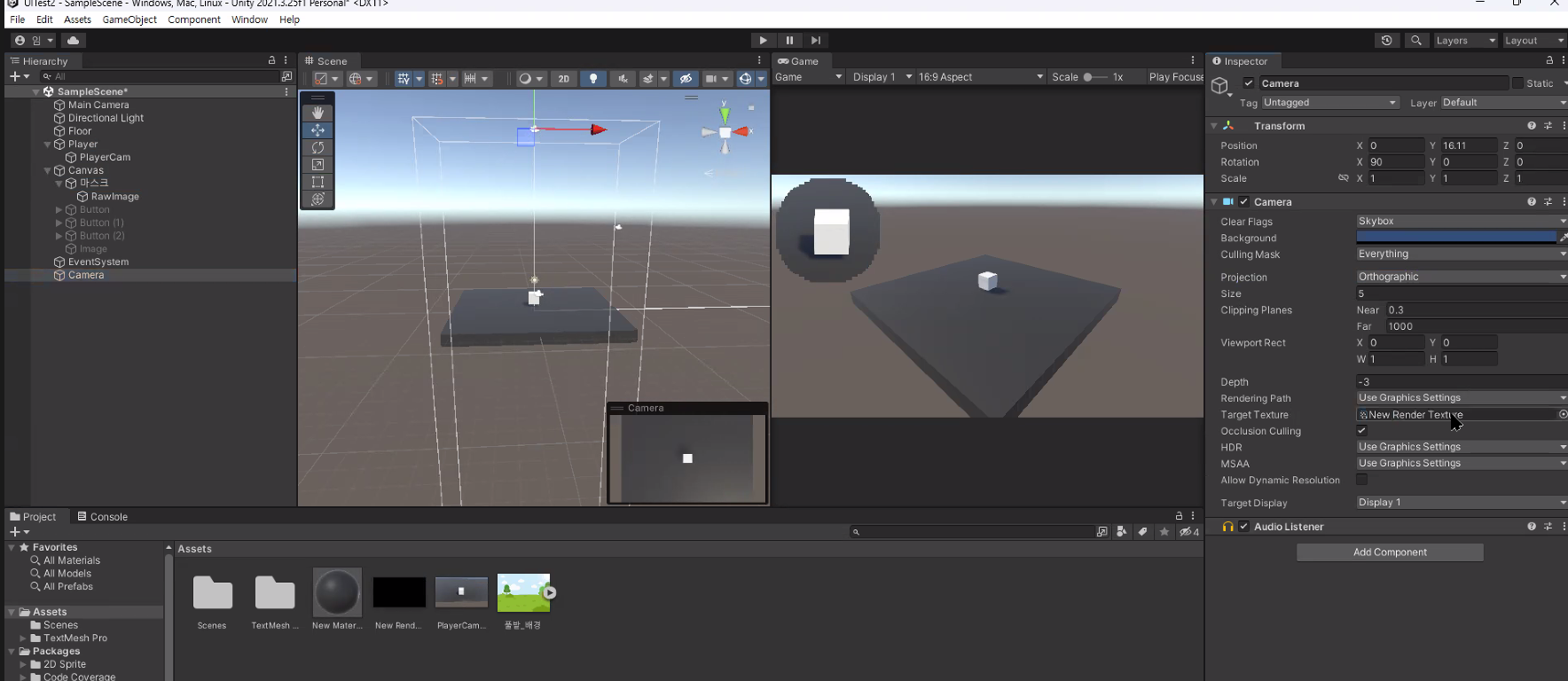Open the Component menu
The image size is (1568, 681).
pos(194,20)
